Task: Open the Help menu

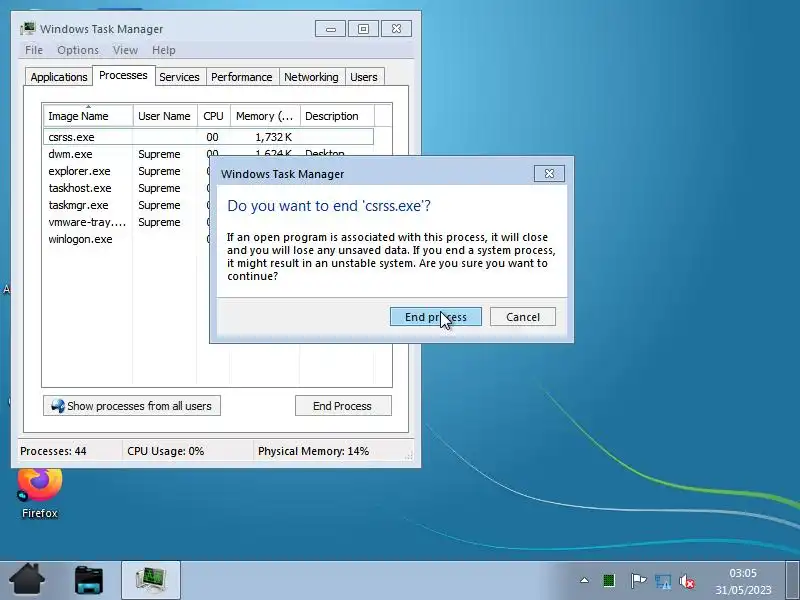Action: pos(164,50)
